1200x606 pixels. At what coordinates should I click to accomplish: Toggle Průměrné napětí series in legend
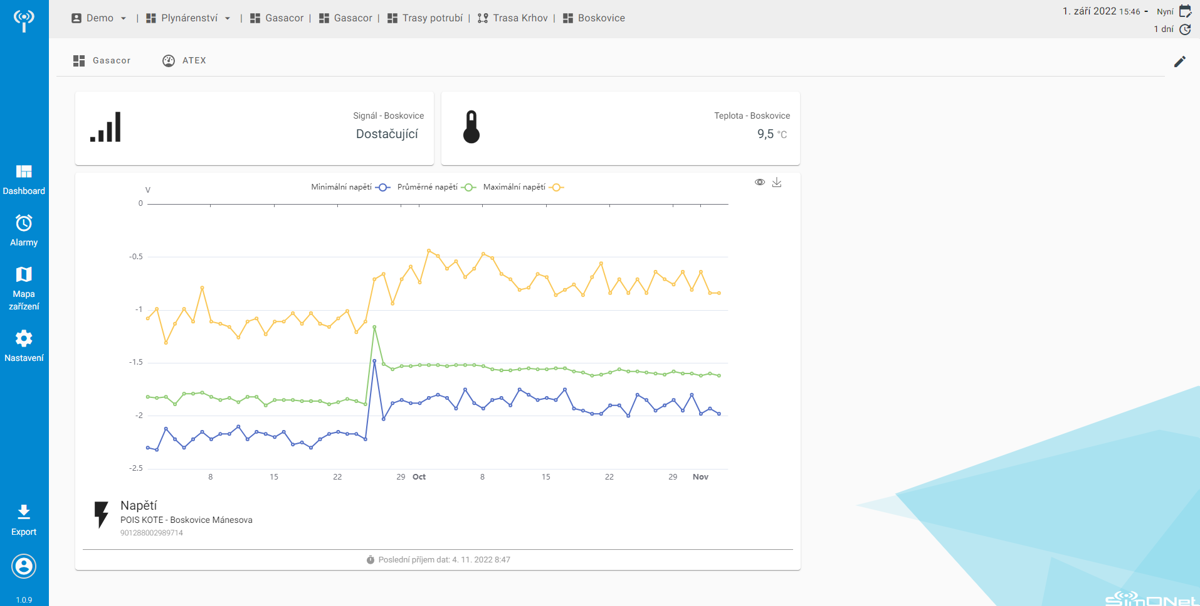click(x=435, y=188)
